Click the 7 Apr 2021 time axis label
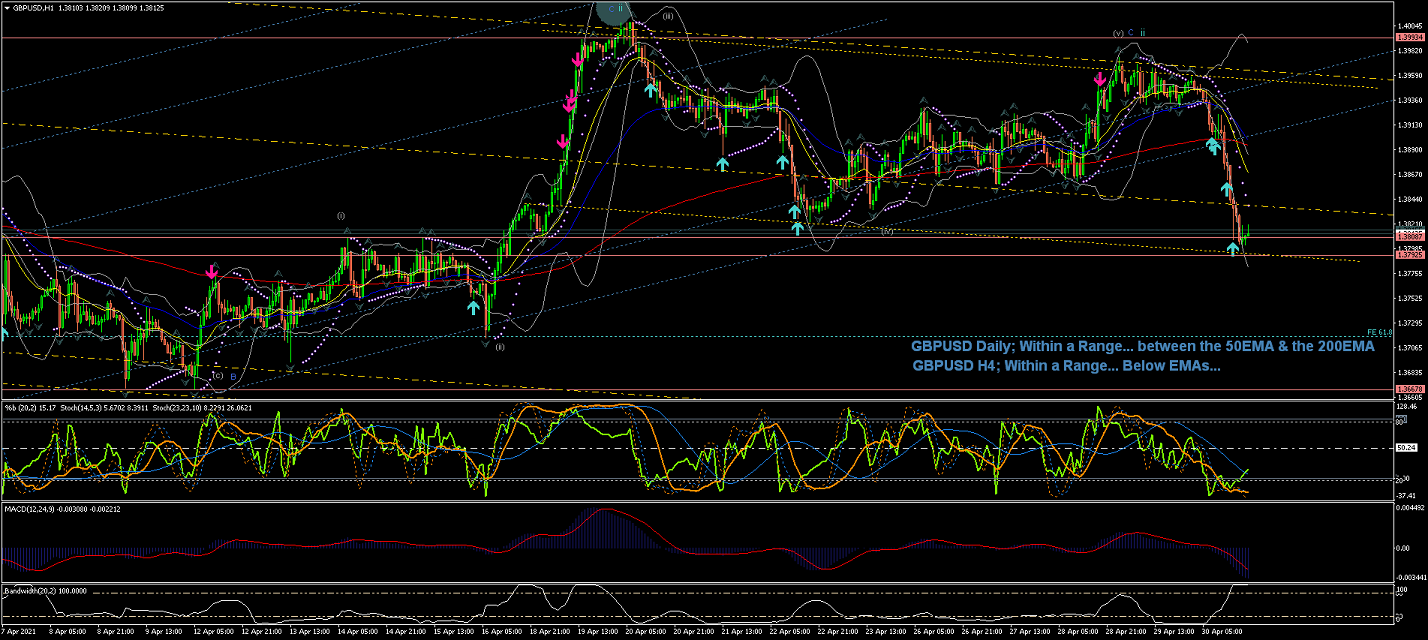1428x640 pixels. (18, 632)
